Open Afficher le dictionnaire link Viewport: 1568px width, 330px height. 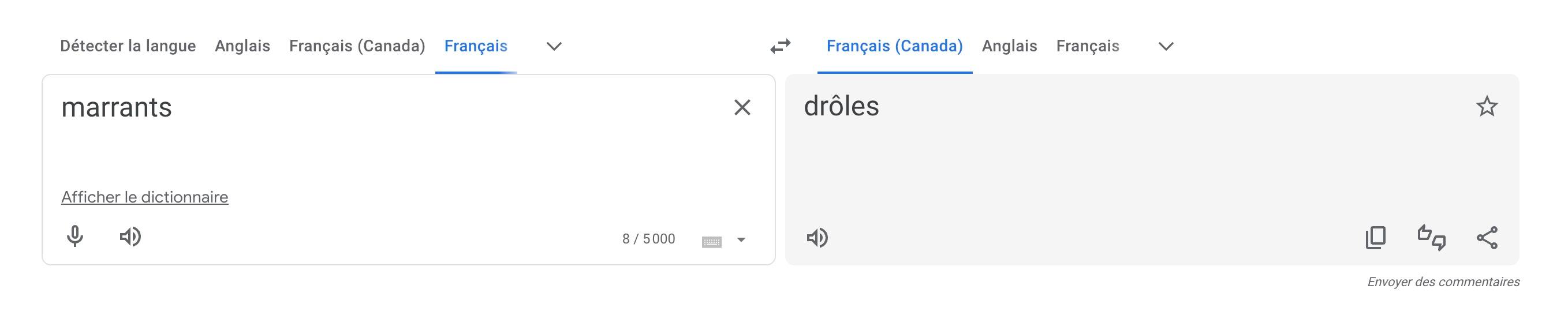tap(145, 197)
